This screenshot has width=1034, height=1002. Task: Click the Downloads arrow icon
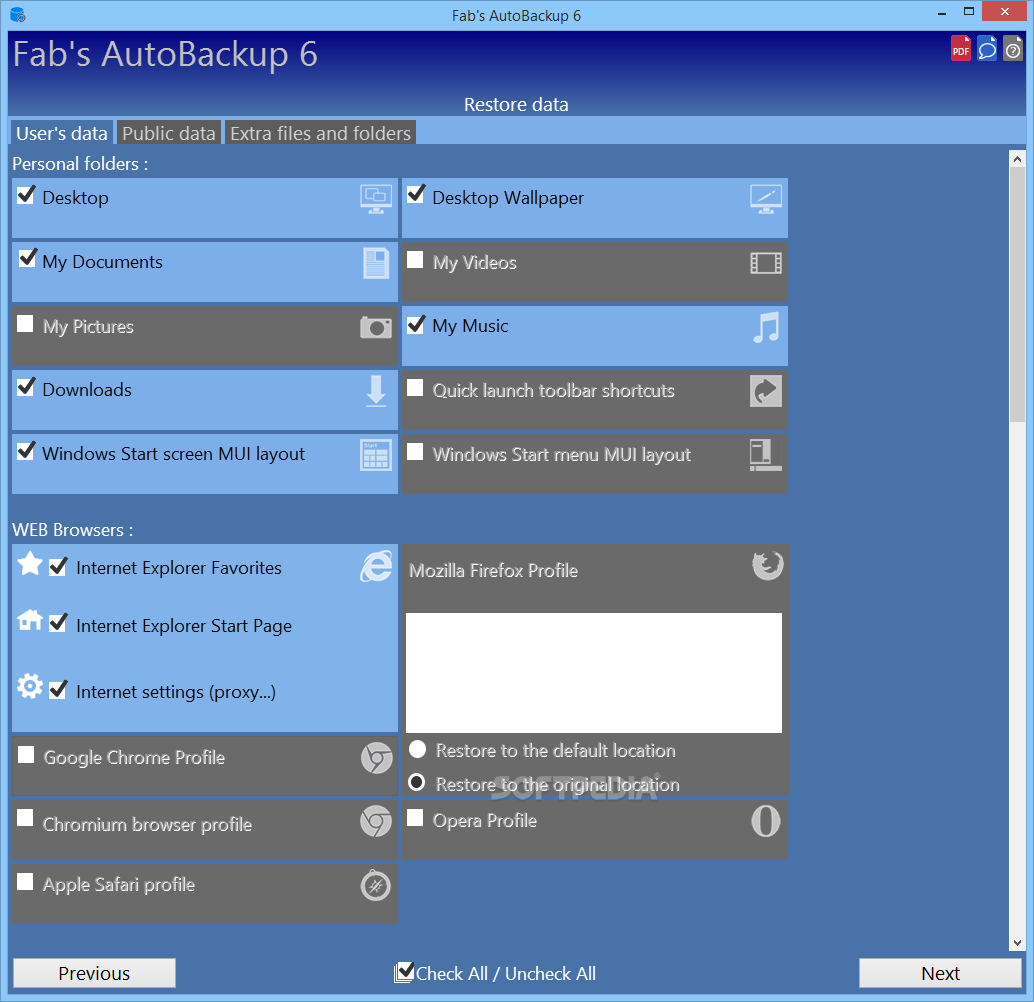pyautogui.click(x=376, y=391)
